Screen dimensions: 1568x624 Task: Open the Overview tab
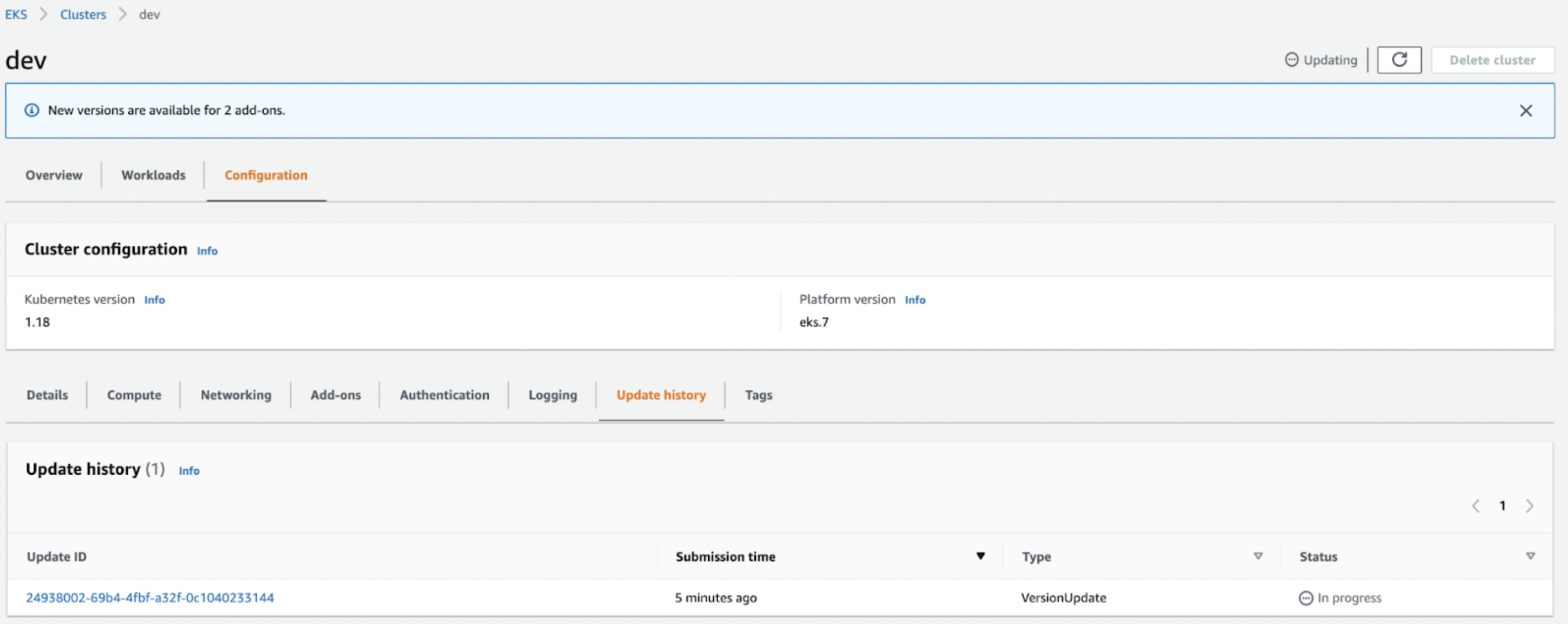coord(54,175)
